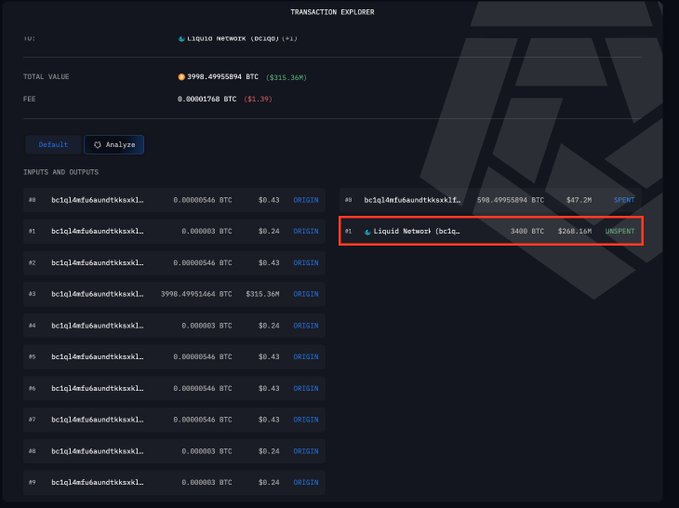Screen dimensions: 679x508
Task: Click ORIGIN on input row #2
Action: (x=306, y=263)
